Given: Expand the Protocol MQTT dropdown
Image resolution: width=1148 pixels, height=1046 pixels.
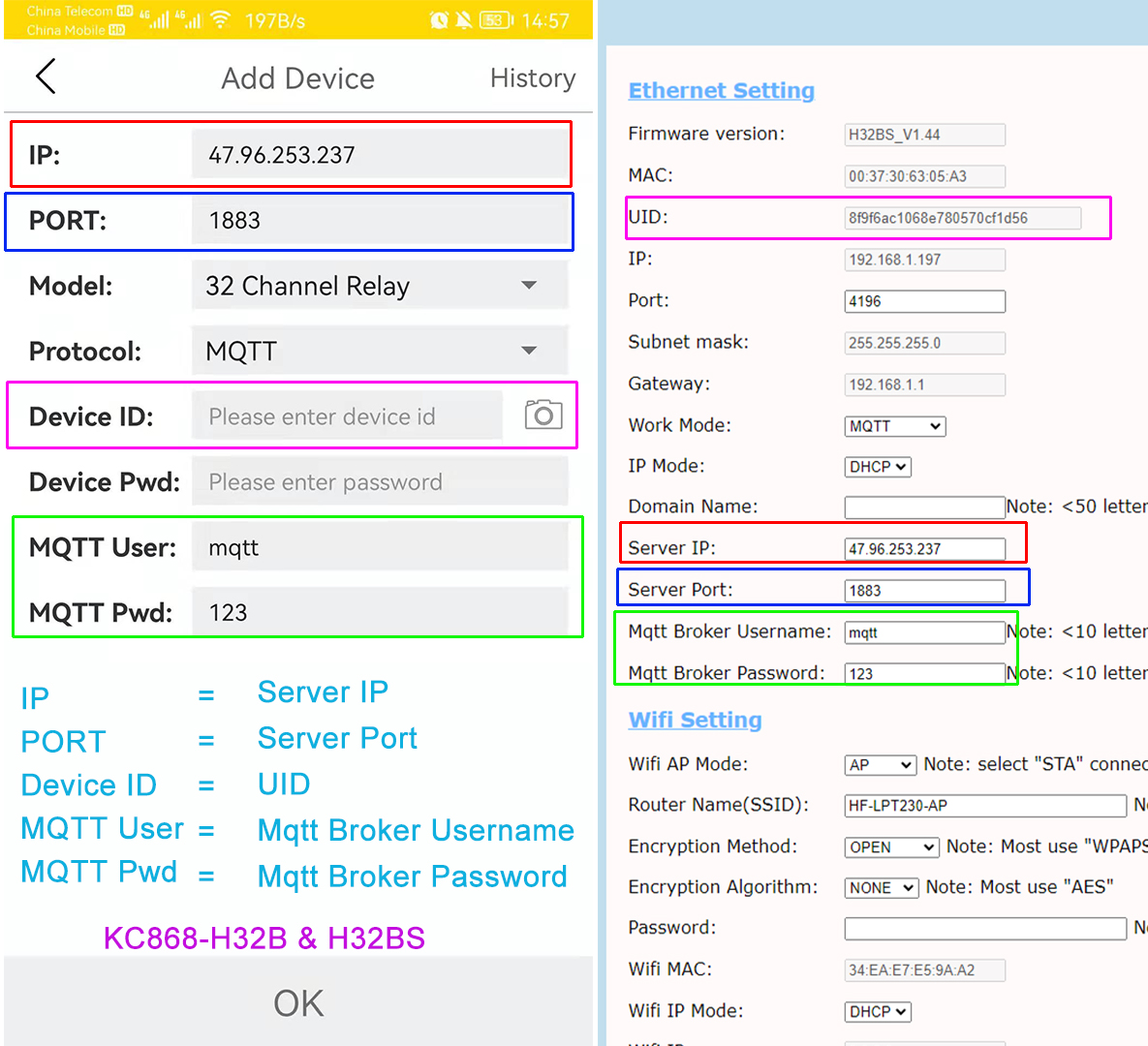Looking at the screenshot, I should coord(379,351).
